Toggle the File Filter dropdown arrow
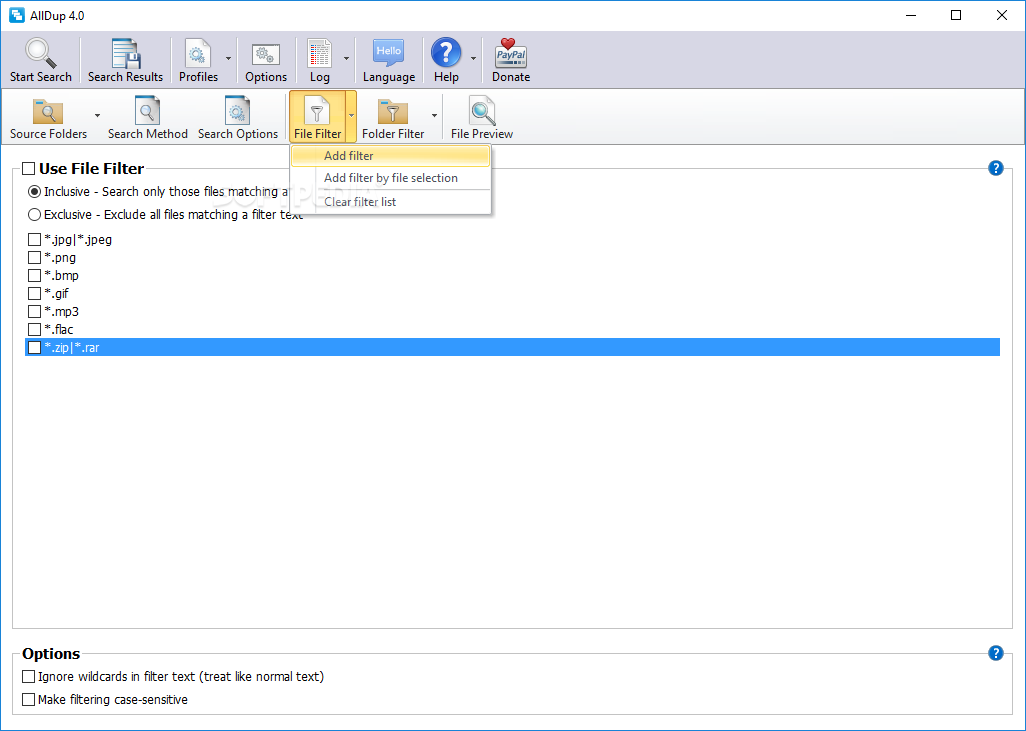 pos(351,116)
